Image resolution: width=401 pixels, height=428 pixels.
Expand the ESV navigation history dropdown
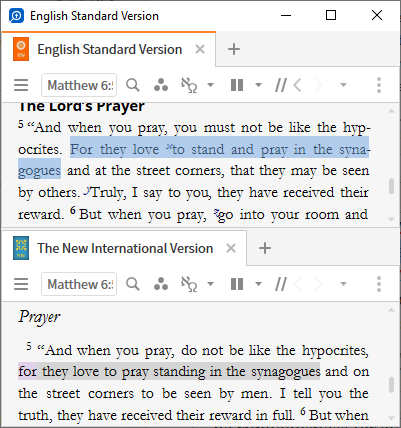coord(343,85)
